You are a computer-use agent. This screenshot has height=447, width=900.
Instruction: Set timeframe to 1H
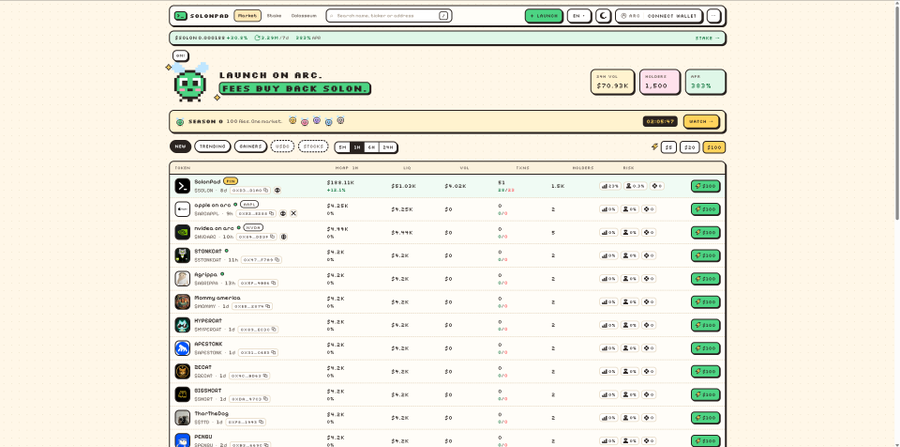[357, 147]
